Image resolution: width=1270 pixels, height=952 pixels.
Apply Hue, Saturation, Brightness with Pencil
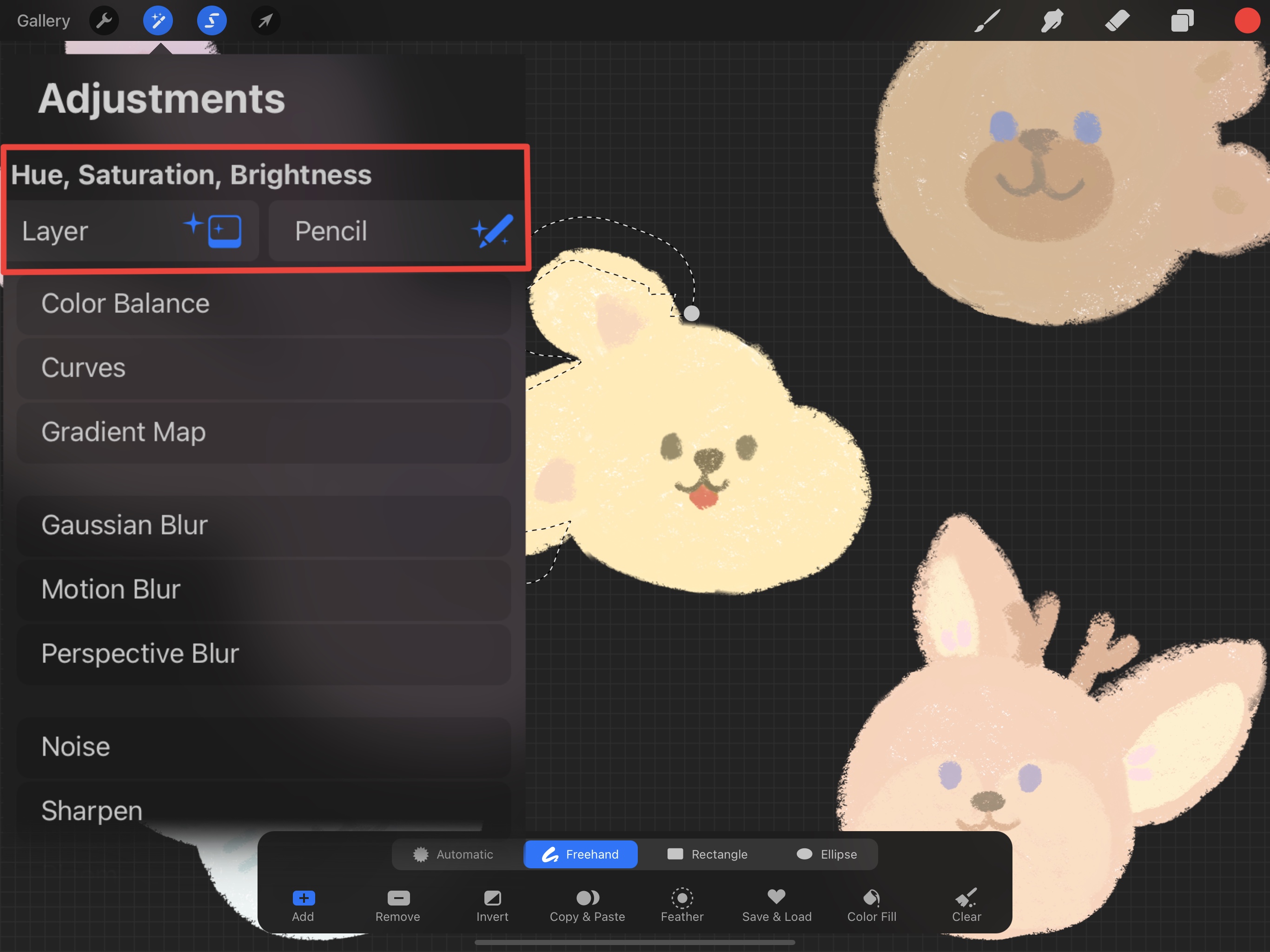tap(397, 231)
